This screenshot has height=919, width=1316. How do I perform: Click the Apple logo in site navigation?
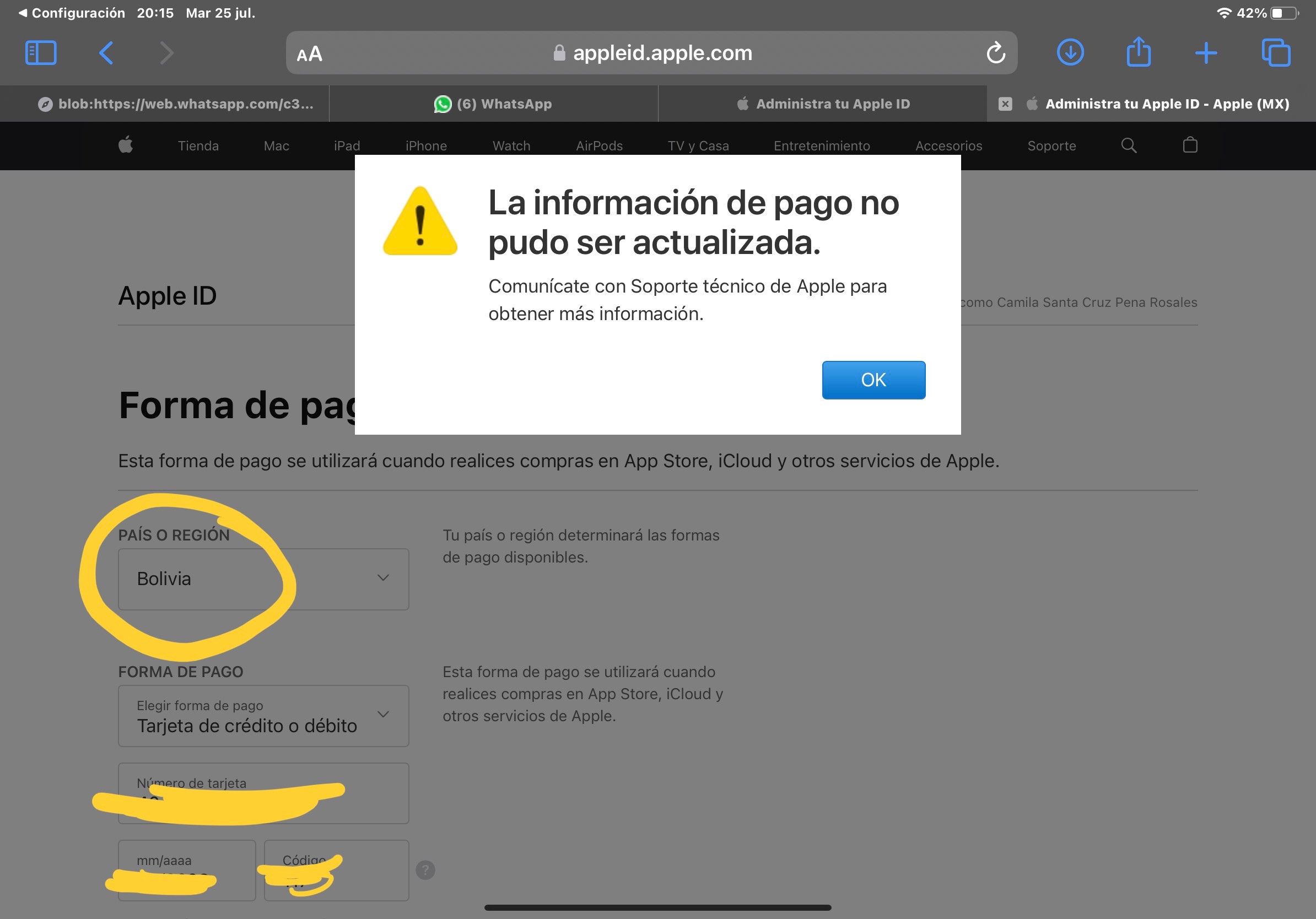(126, 145)
